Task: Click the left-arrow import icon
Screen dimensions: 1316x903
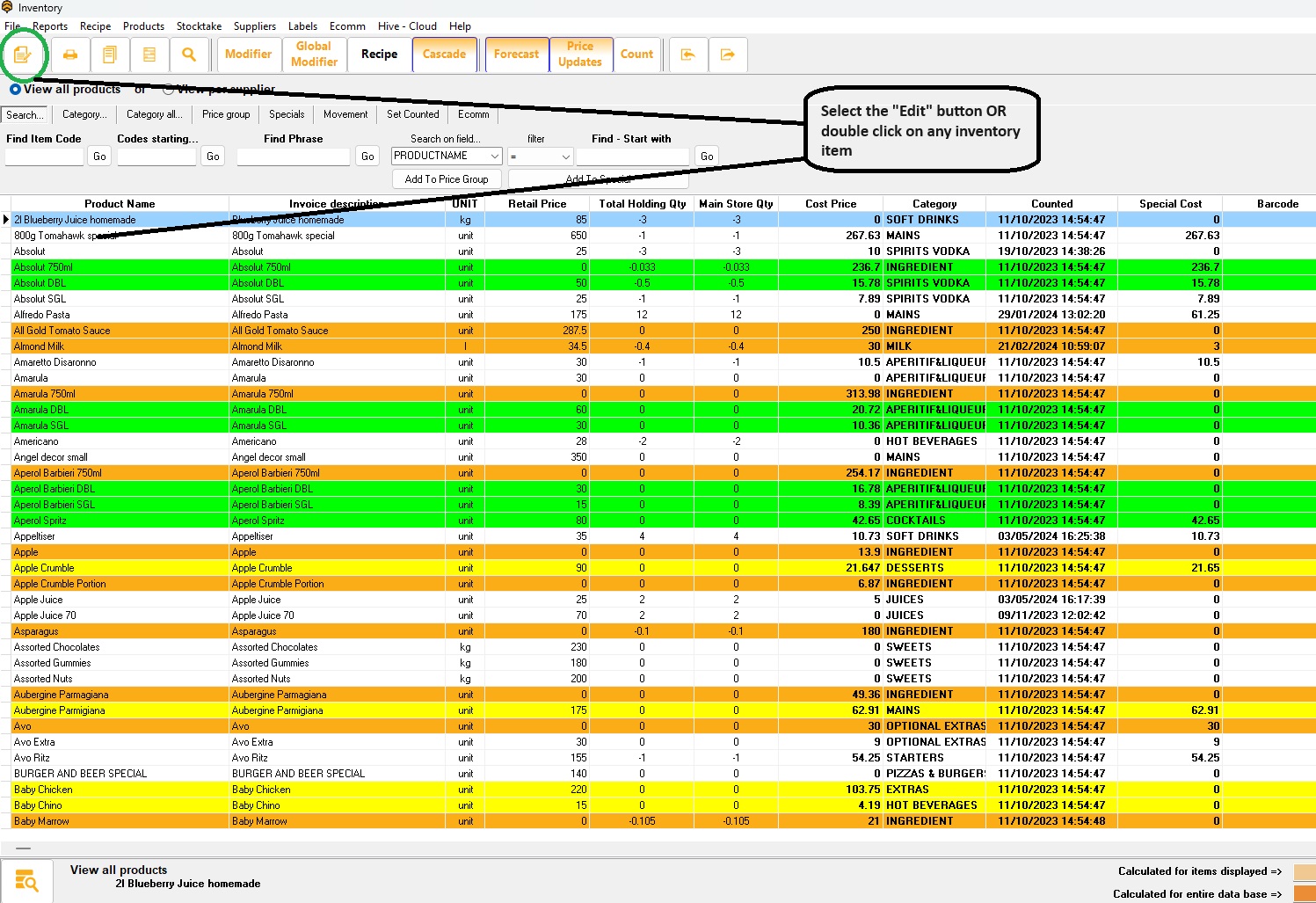Action: tap(688, 55)
